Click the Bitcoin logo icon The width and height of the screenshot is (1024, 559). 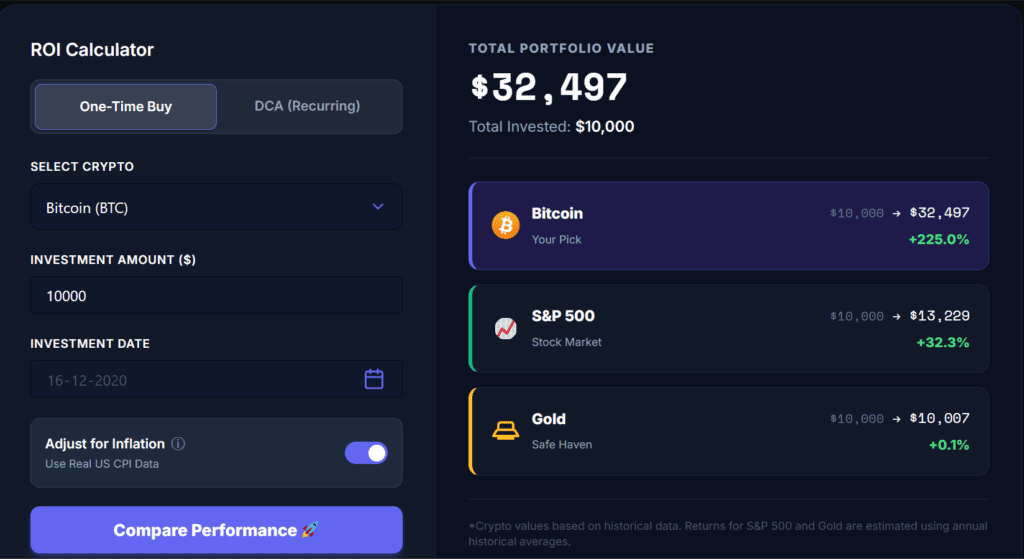(x=506, y=225)
